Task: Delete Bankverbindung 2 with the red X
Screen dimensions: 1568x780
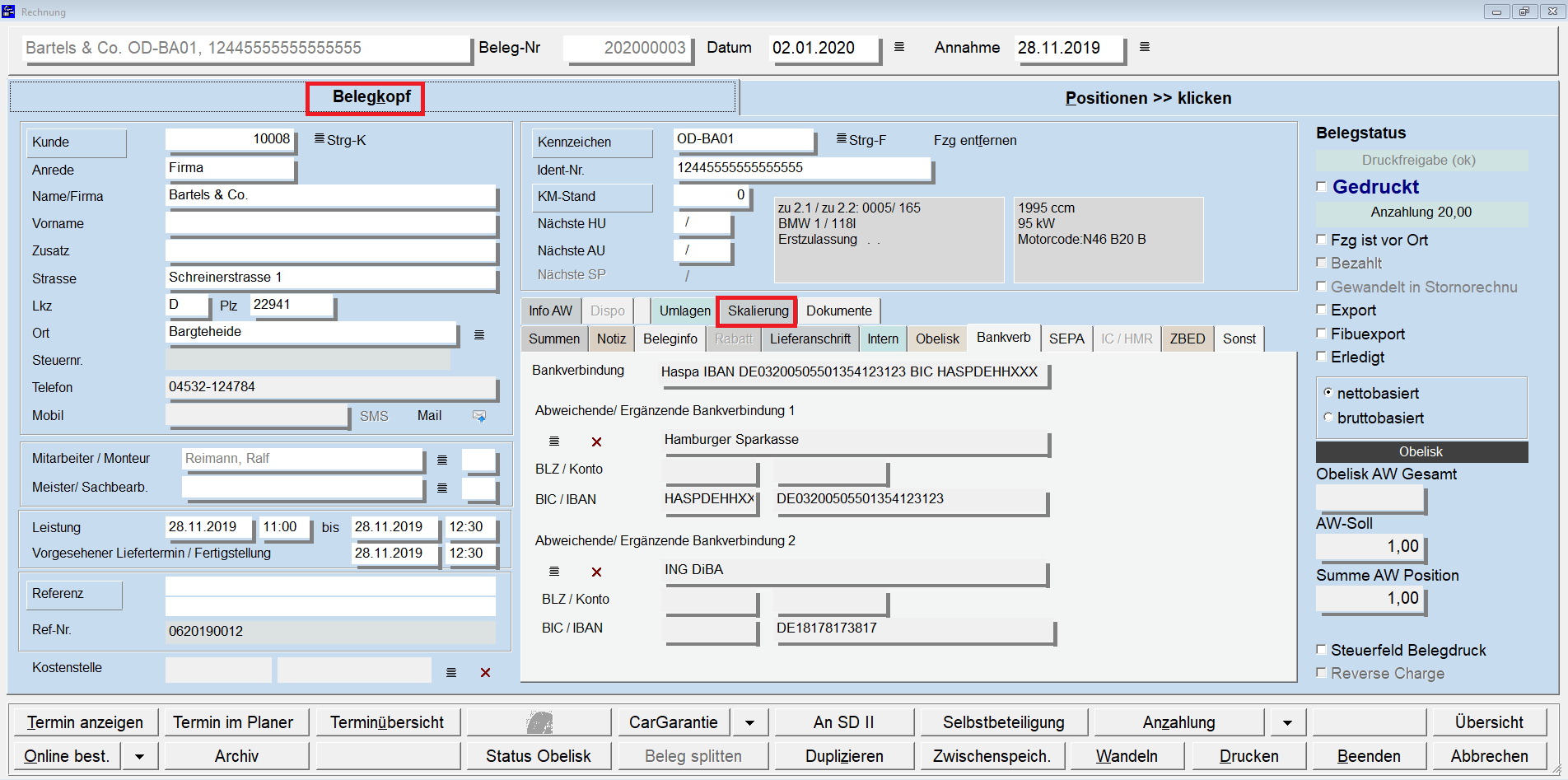Action: 597,572
